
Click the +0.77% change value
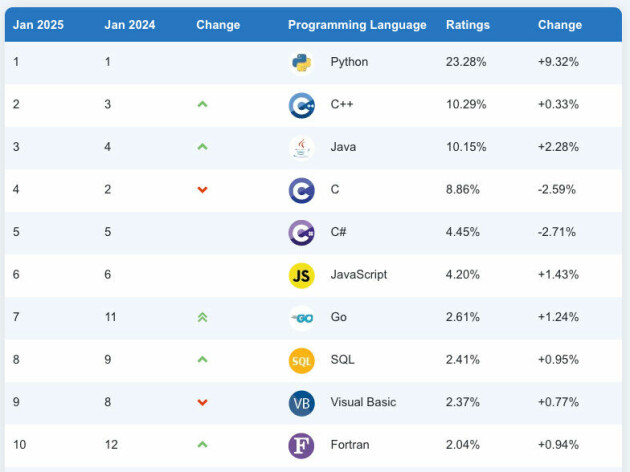(x=558, y=402)
